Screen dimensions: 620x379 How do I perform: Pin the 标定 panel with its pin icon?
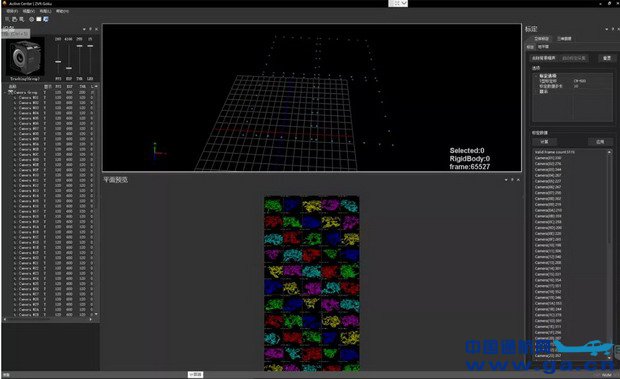(x=613, y=29)
